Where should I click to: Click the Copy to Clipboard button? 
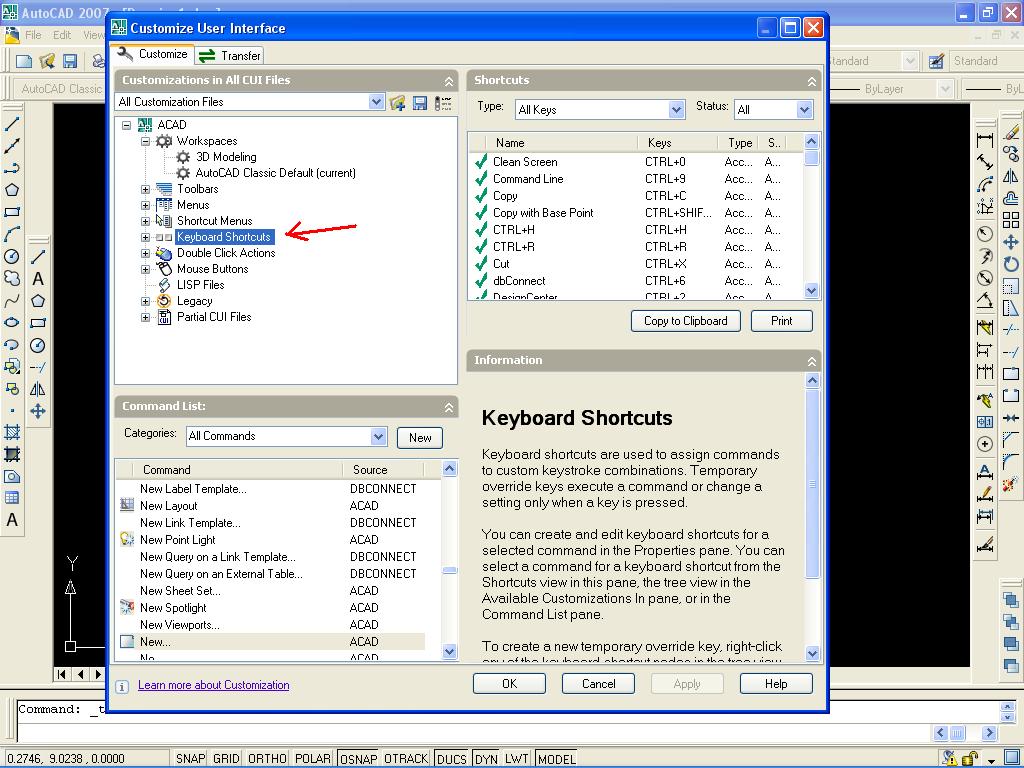[x=686, y=321]
